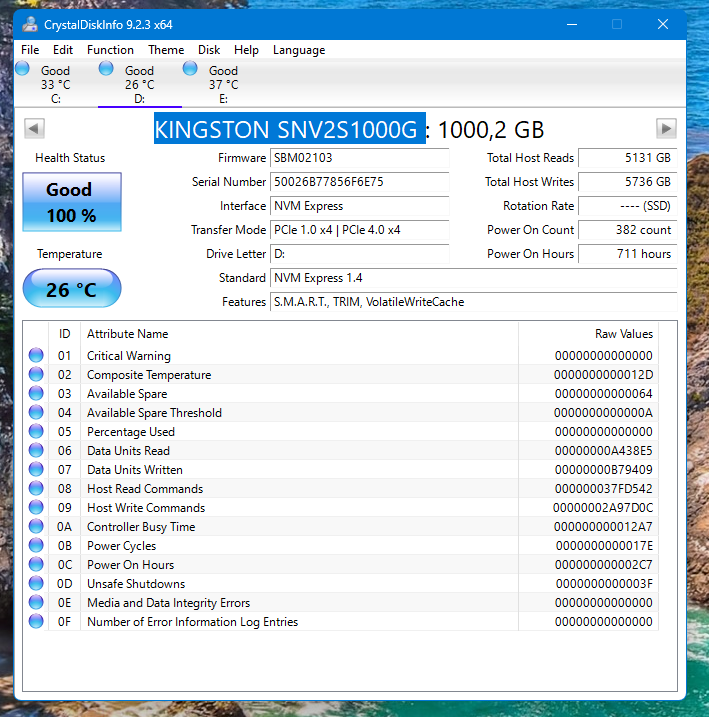
Task: Go to the previous disk arrow
Action: (34, 128)
